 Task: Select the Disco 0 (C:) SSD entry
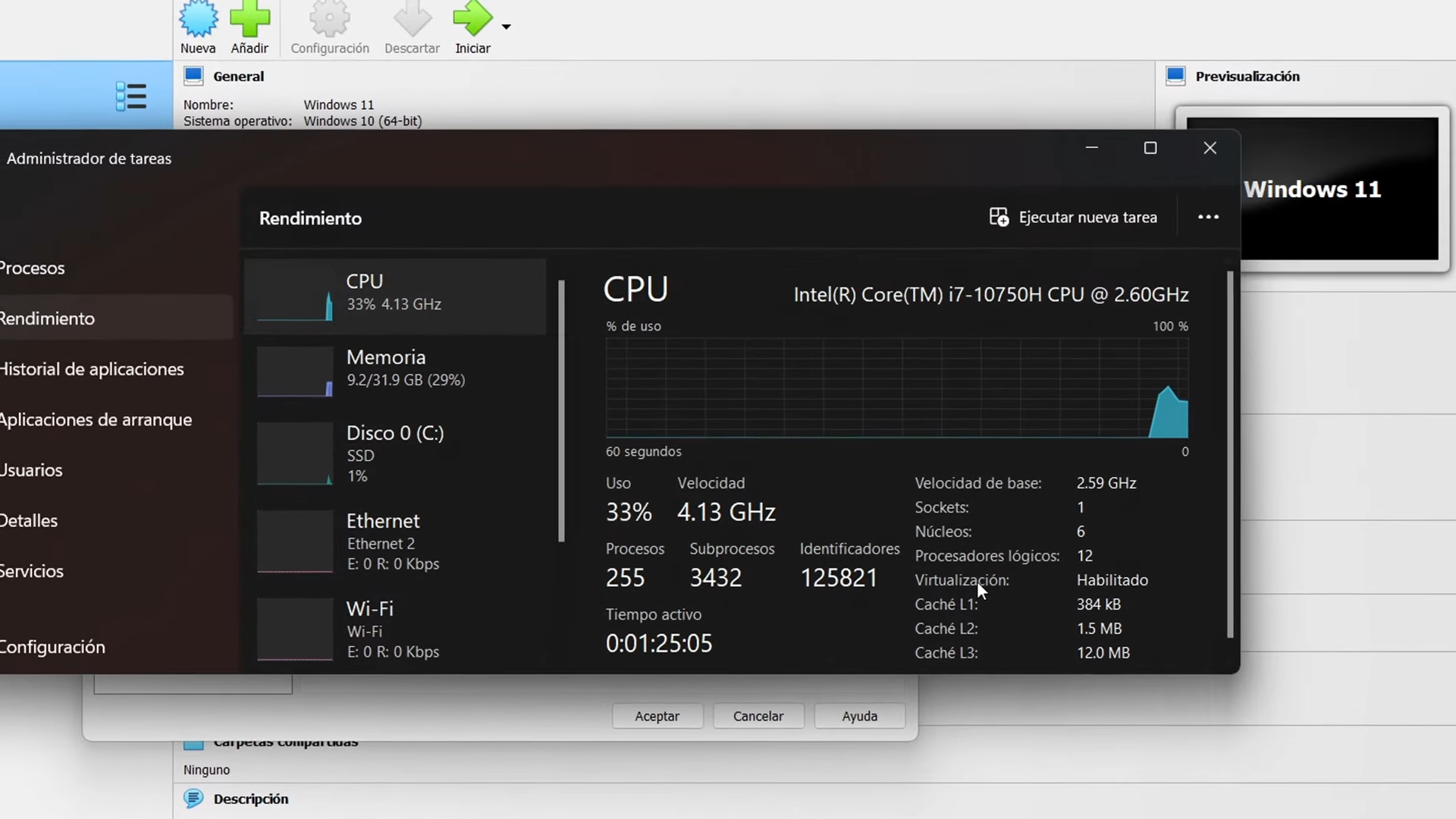point(394,453)
